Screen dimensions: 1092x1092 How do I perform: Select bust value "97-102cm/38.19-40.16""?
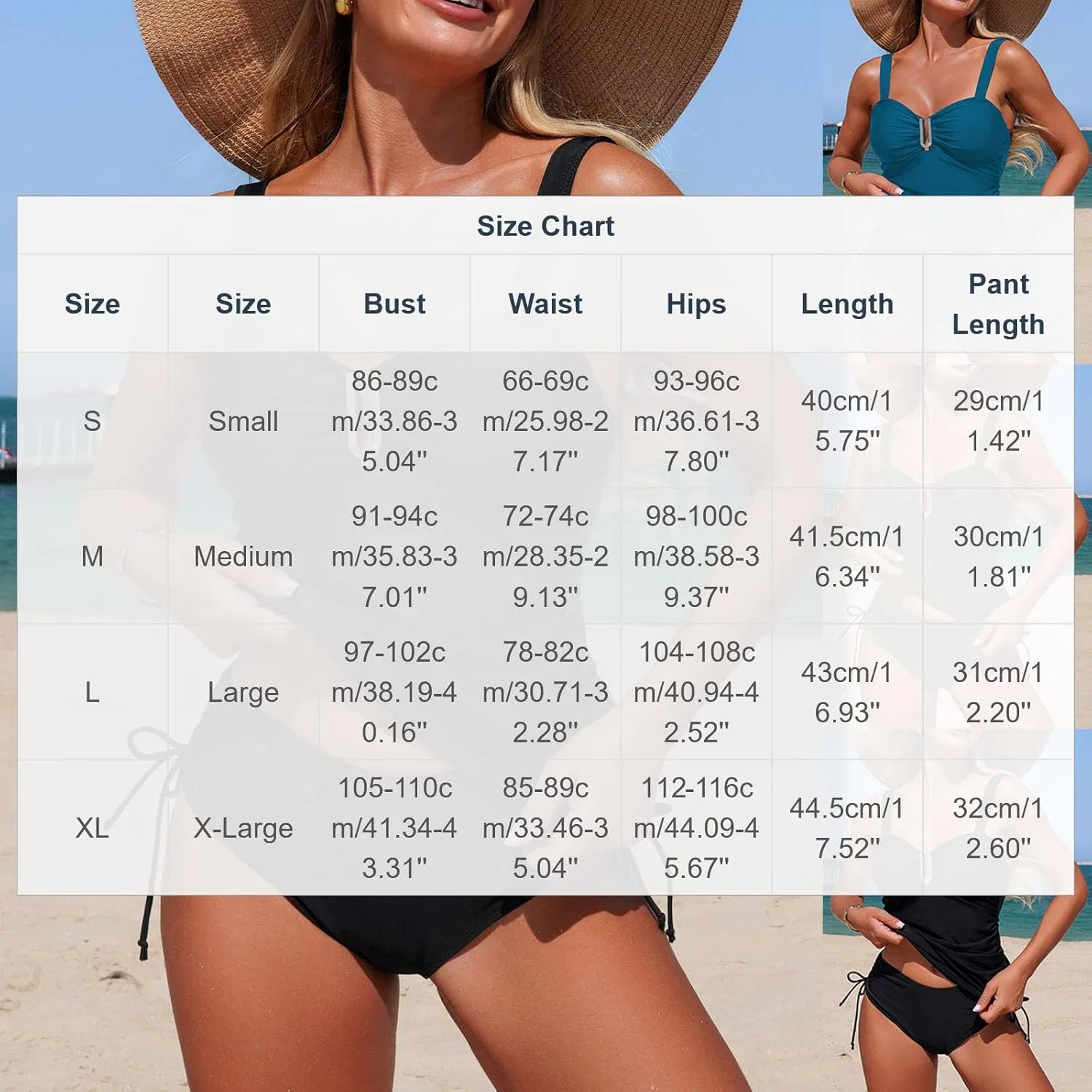[395, 692]
